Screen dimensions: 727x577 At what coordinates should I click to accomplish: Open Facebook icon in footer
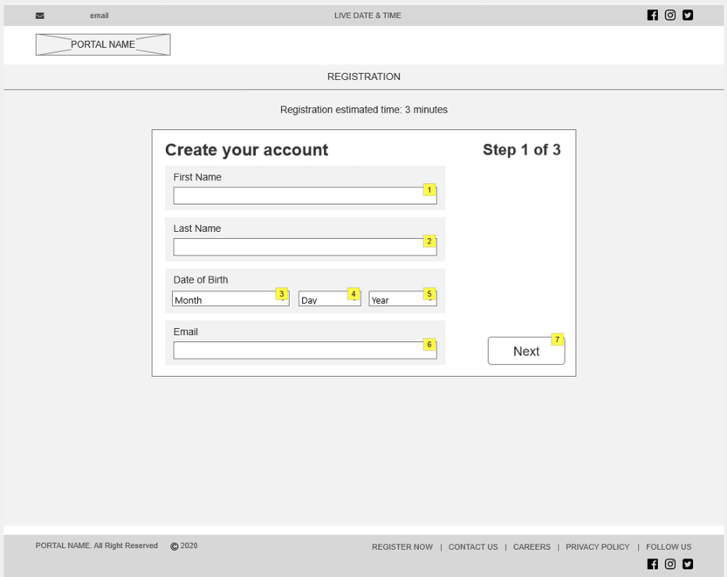(652, 564)
